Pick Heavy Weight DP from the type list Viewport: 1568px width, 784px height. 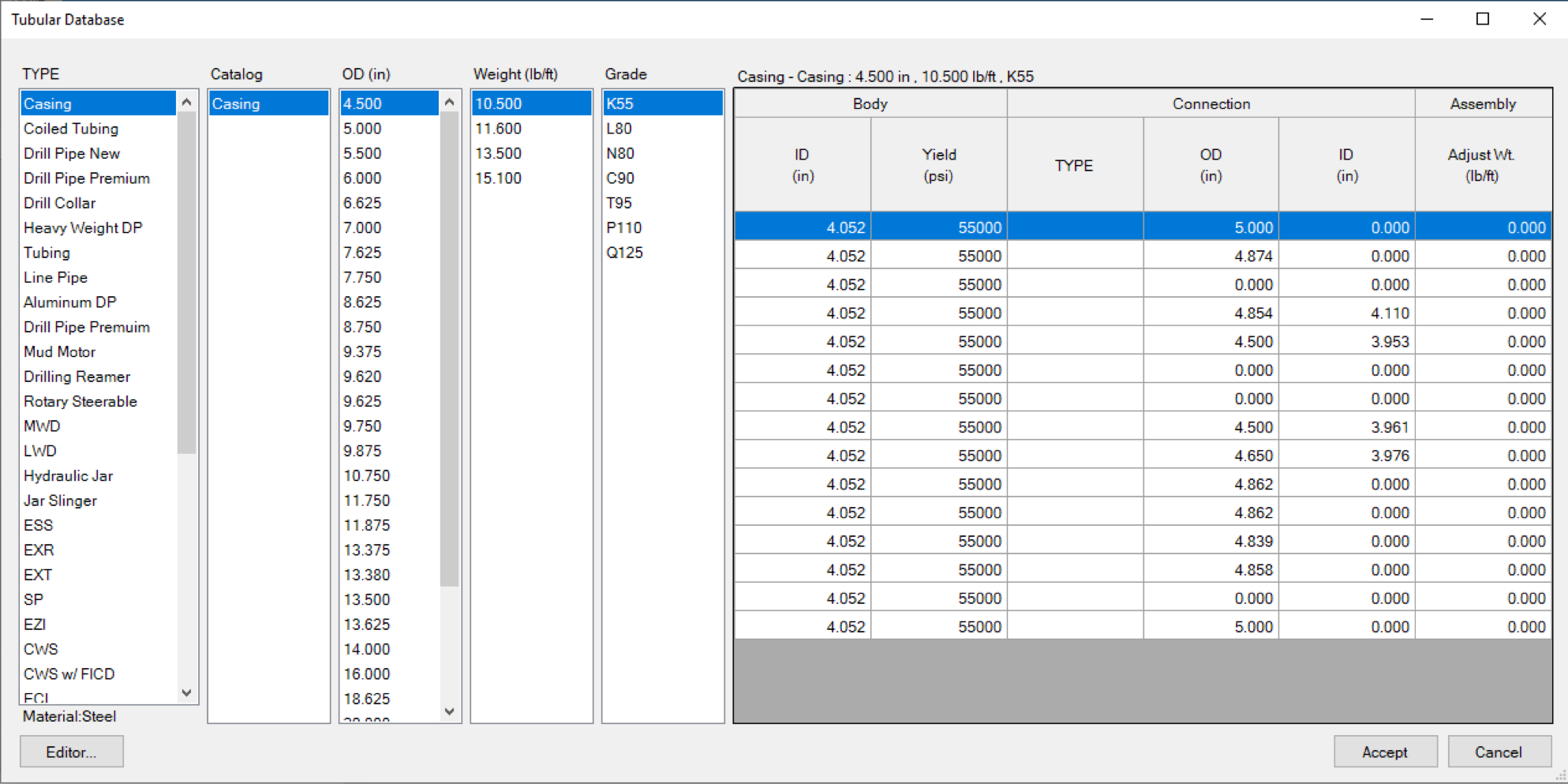click(83, 228)
